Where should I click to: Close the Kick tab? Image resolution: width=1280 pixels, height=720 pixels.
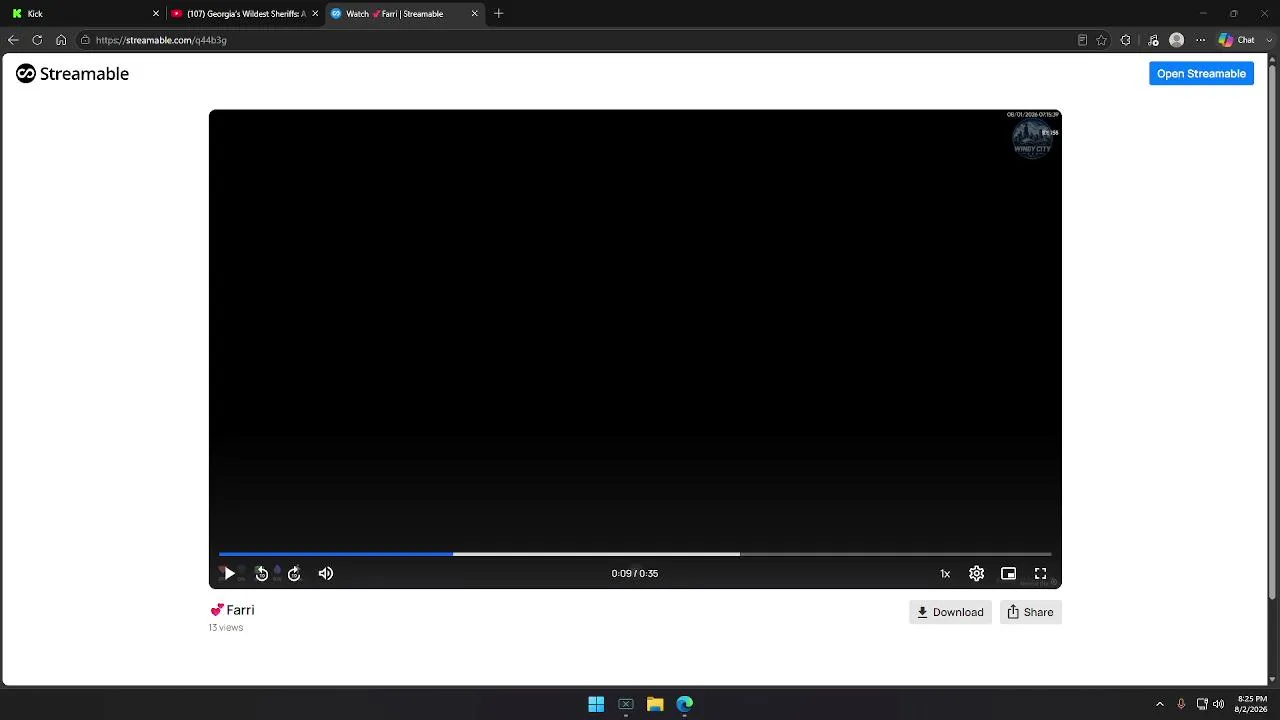155,14
